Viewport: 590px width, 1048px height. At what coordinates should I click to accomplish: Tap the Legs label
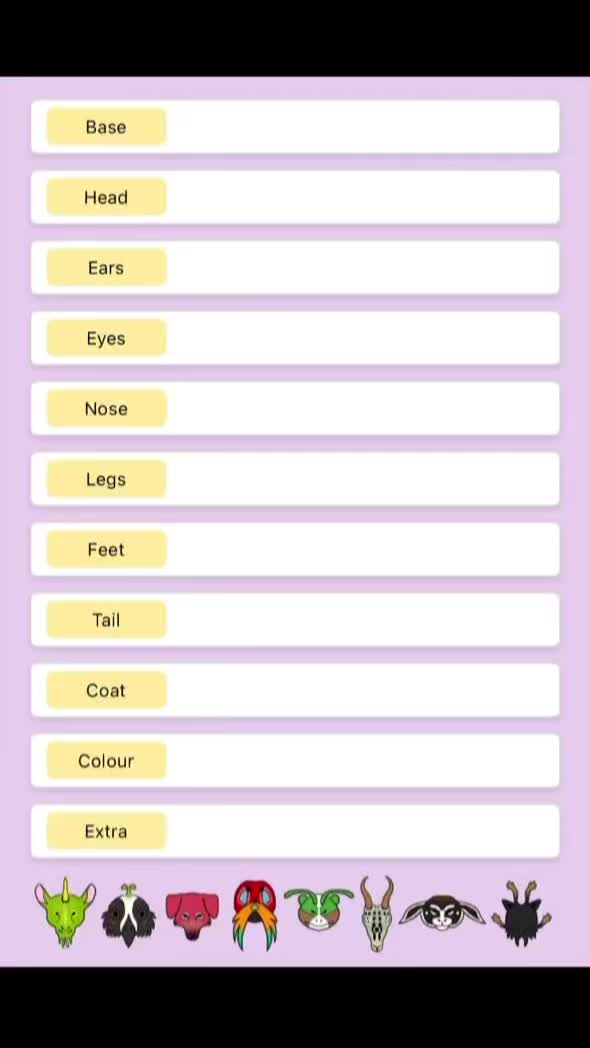click(x=106, y=479)
